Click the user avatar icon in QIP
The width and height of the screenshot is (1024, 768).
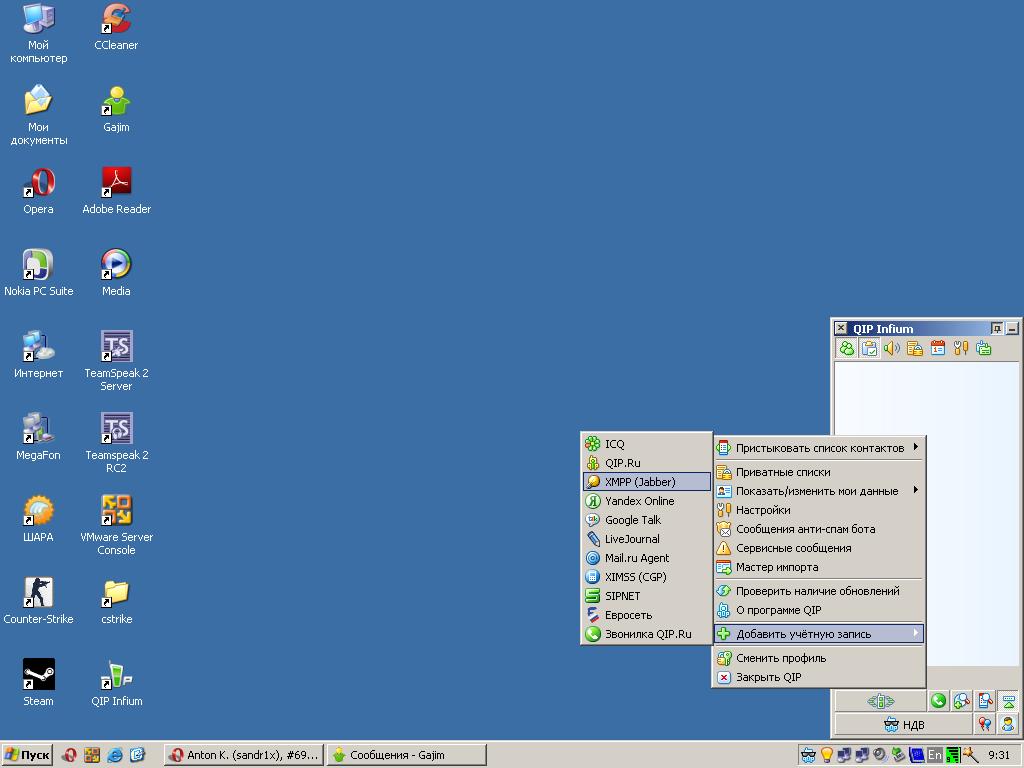pos(1008,724)
